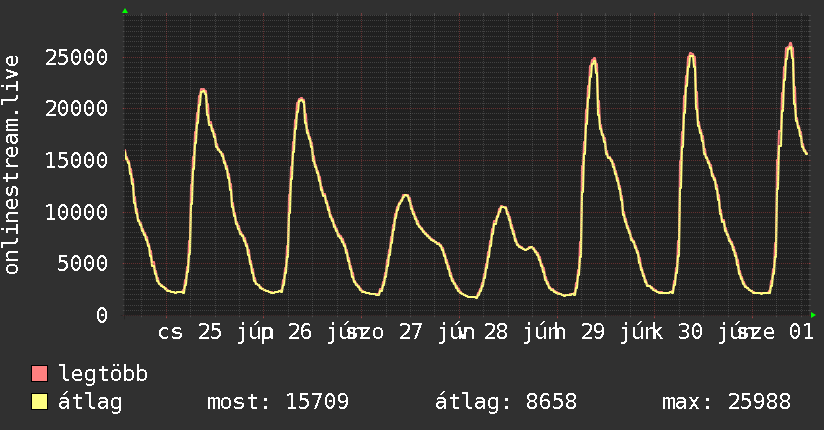Click the green arrow atop the y-axis
824x430 pixels.
(125, 11)
